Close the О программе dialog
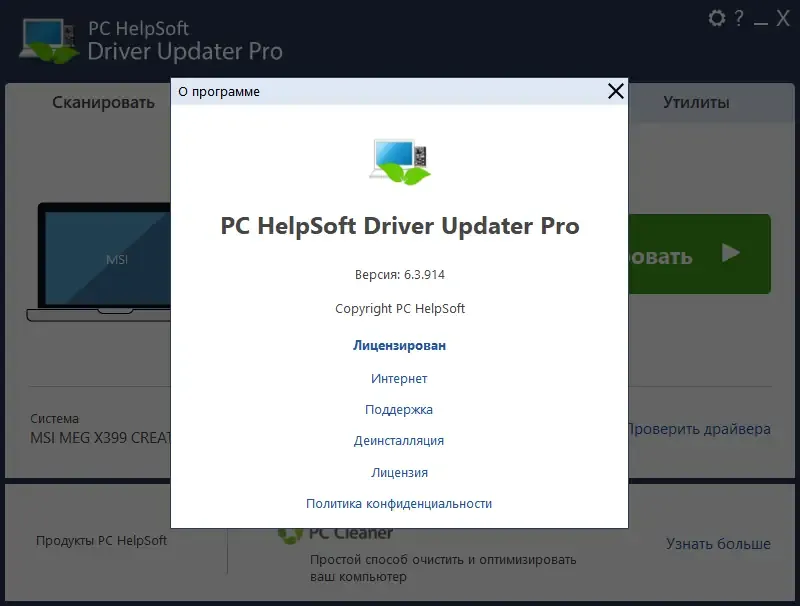The image size is (800, 606). [x=616, y=91]
